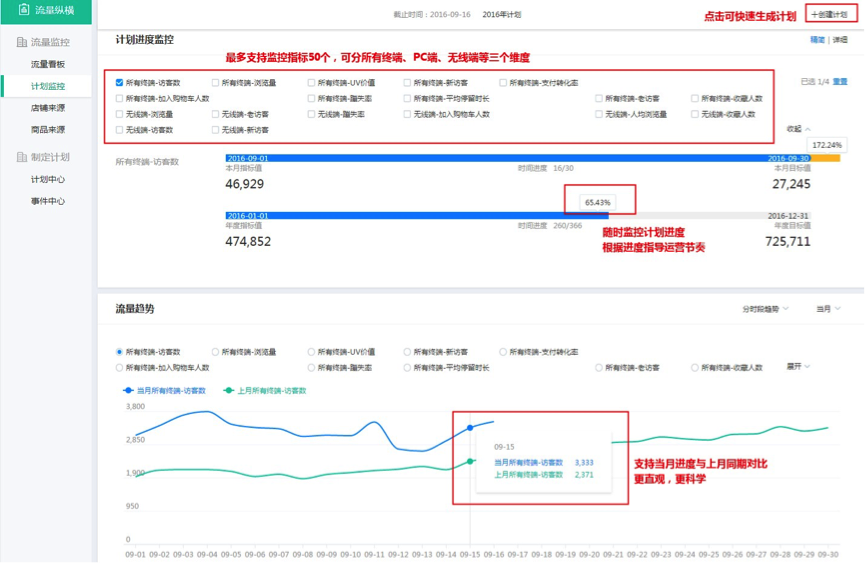This screenshot has height=563, width=865.
Task: Click the blue data point on 09-15
Action: 470,427
